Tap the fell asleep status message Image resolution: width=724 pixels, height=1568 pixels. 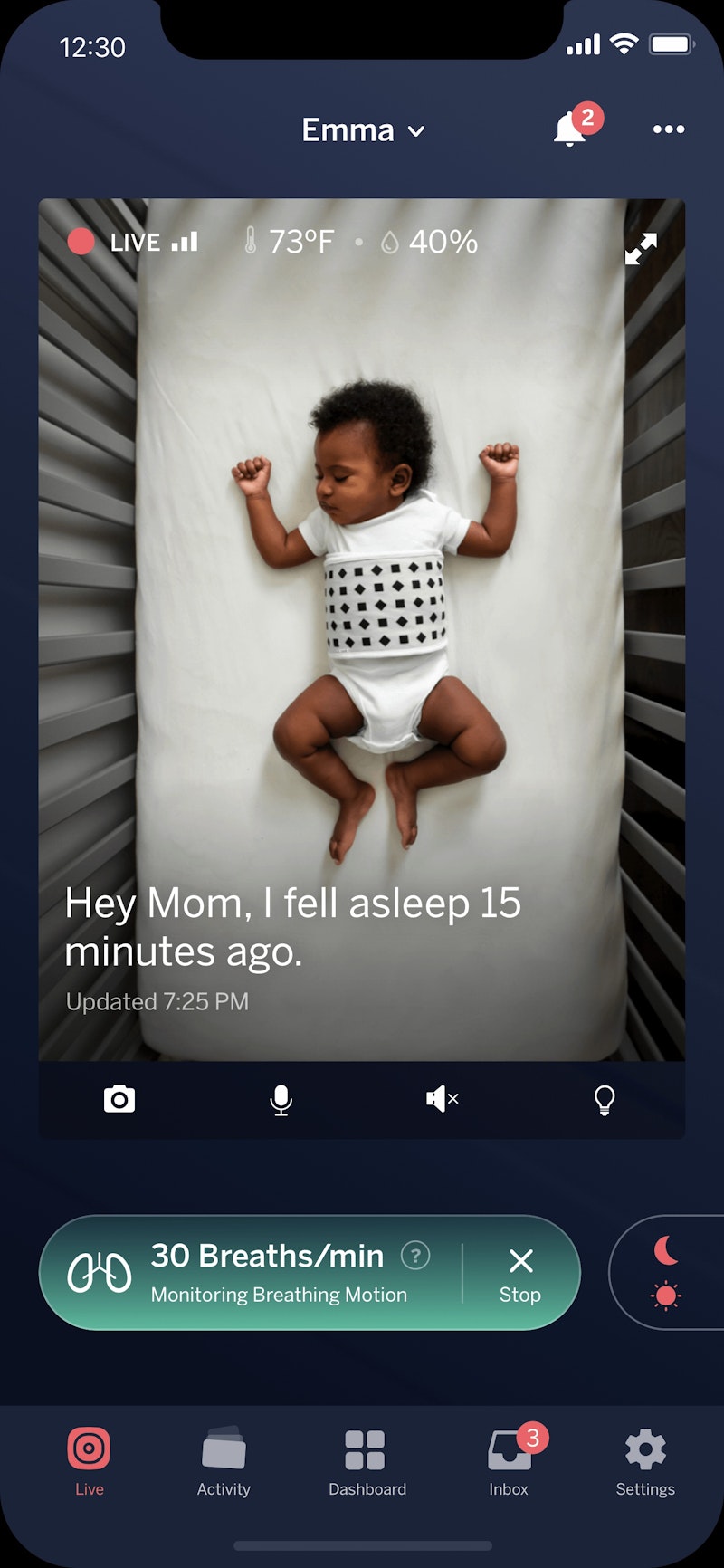292,927
